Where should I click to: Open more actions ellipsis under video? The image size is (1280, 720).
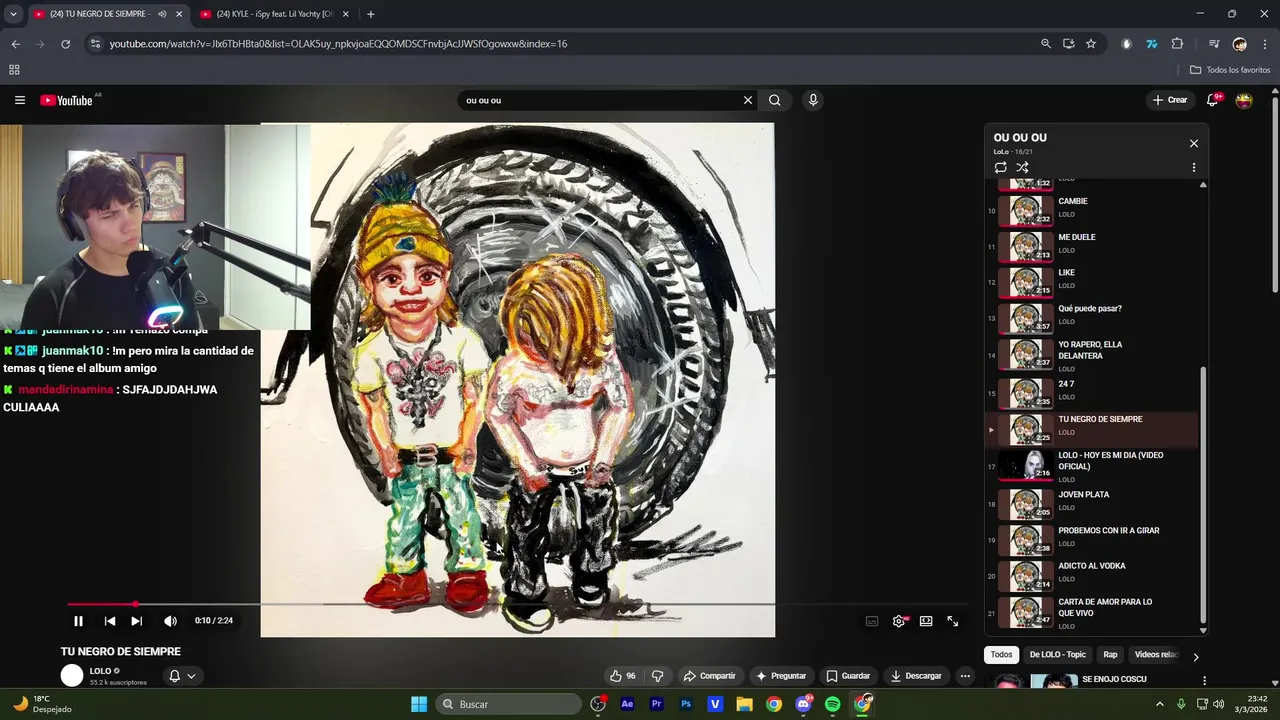coord(965,676)
